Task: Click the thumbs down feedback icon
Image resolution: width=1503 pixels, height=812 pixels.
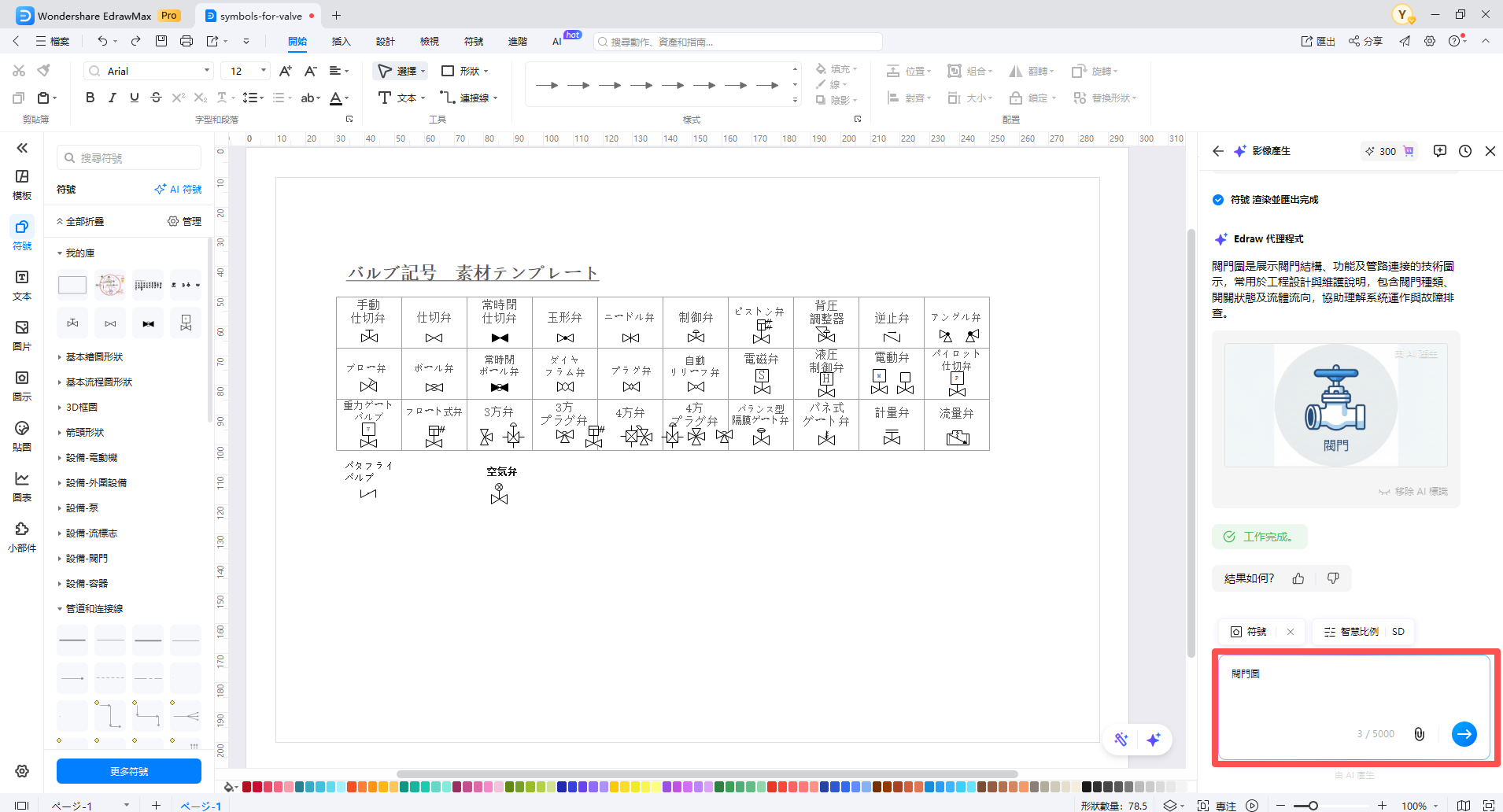Action: [x=1333, y=578]
